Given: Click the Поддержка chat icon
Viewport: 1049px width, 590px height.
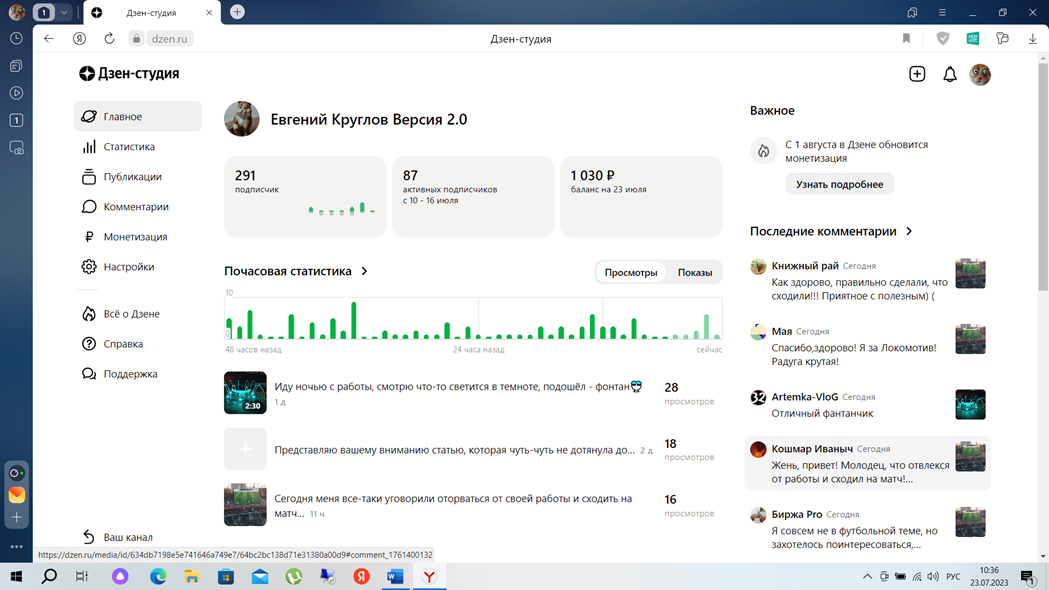Looking at the screenshot, I should [88, 374].
